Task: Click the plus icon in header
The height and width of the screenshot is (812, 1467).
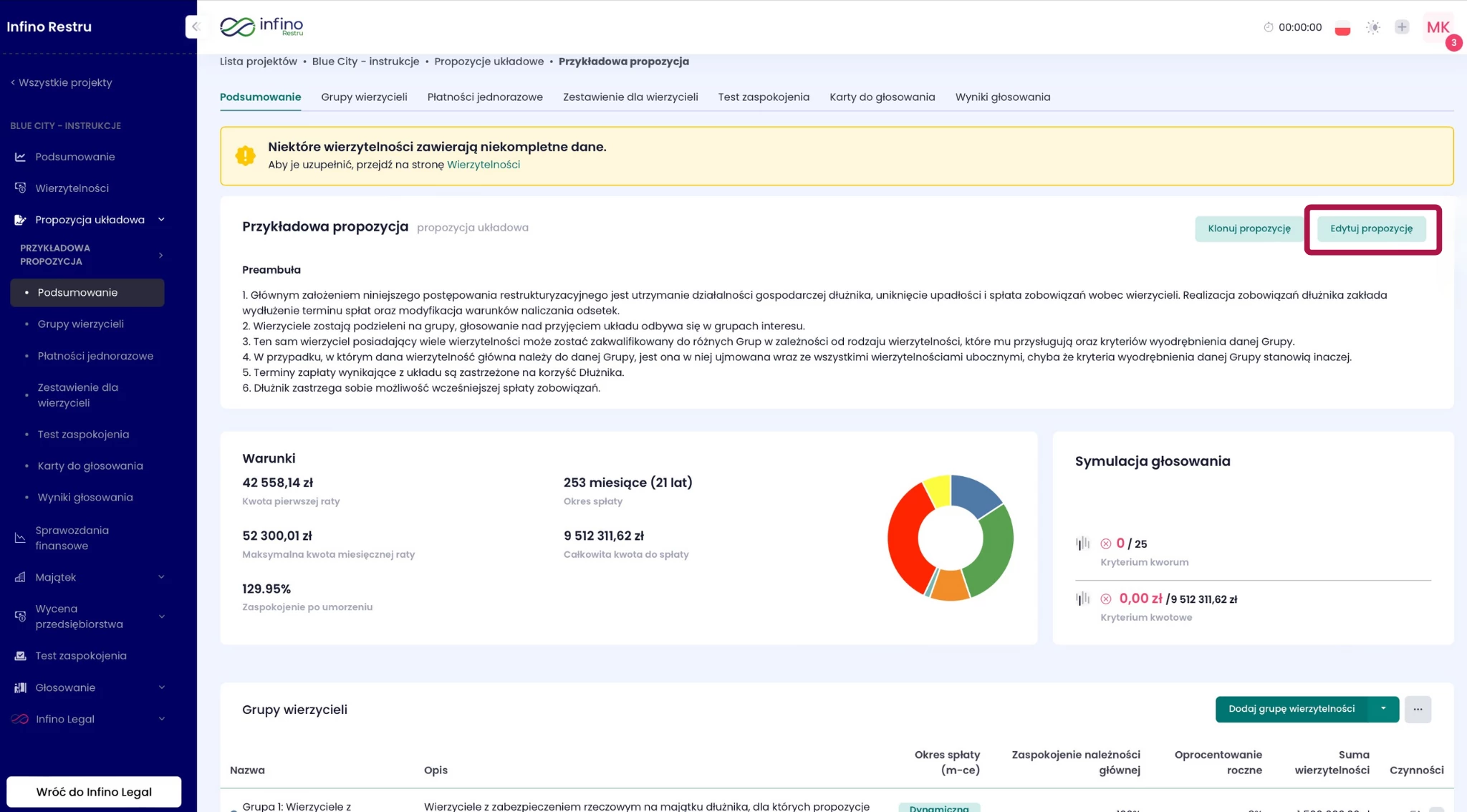Action: pos(1402,27)
